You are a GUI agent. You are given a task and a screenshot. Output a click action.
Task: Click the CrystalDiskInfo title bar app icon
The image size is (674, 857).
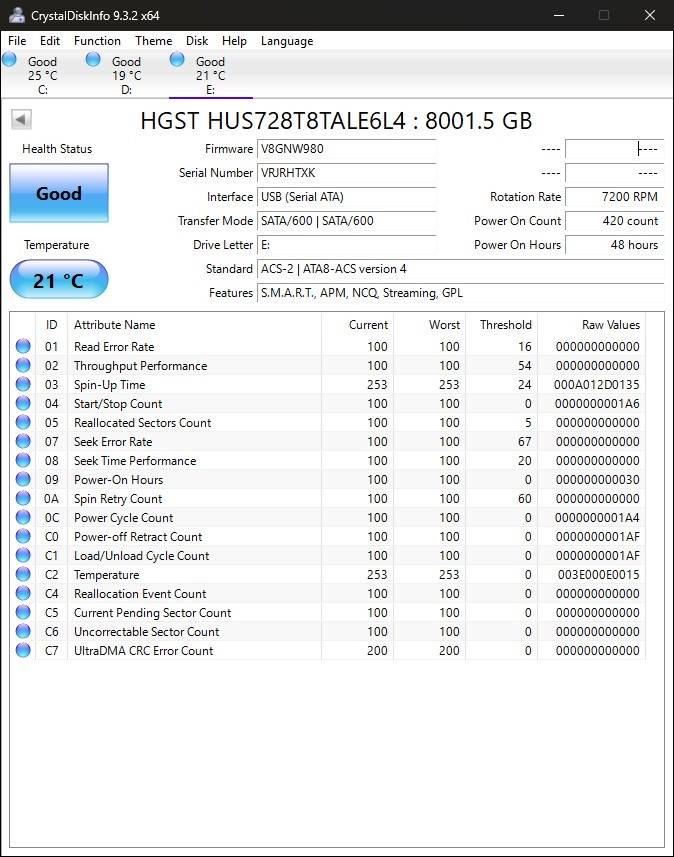pyautogui.click(x=17, y=15)
